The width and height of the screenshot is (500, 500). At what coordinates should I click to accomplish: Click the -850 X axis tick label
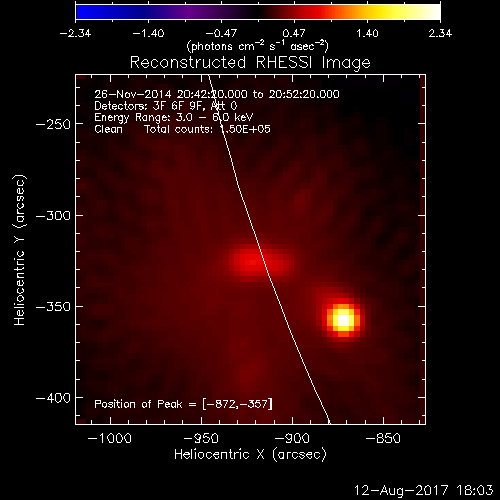tap(383, 438)
